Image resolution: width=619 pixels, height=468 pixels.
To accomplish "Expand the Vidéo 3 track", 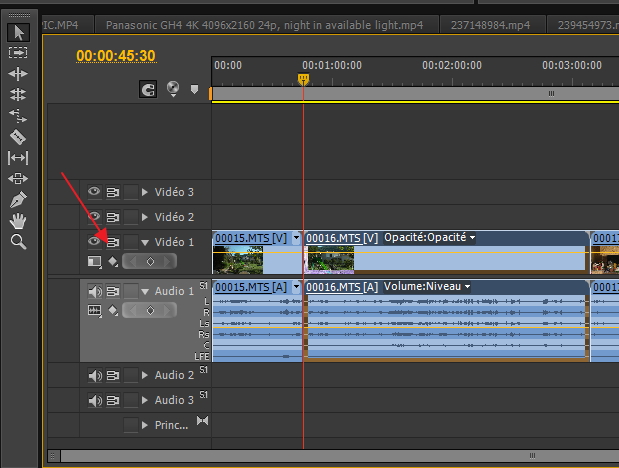I will click(145, 192).
